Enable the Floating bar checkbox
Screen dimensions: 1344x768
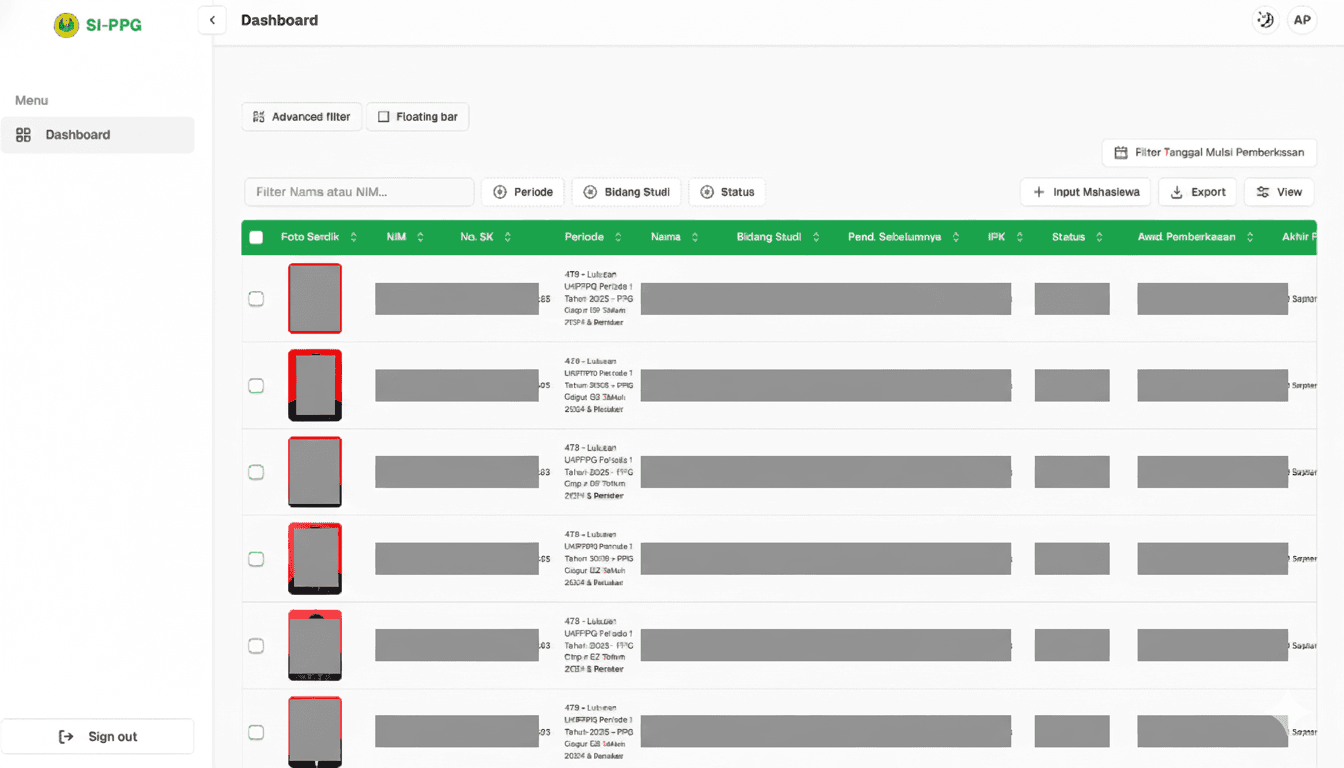383,117
